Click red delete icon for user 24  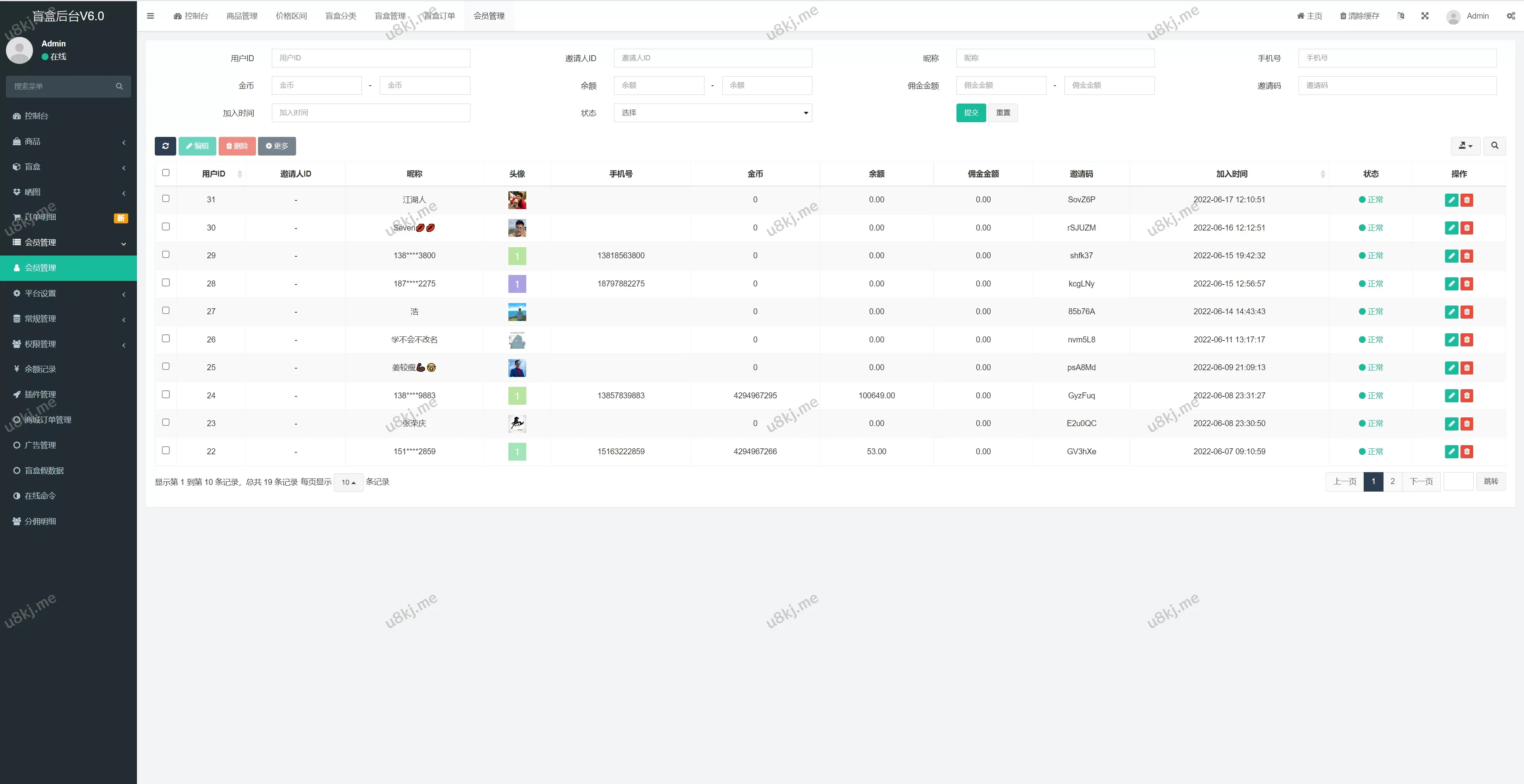tap(1466, 396)
